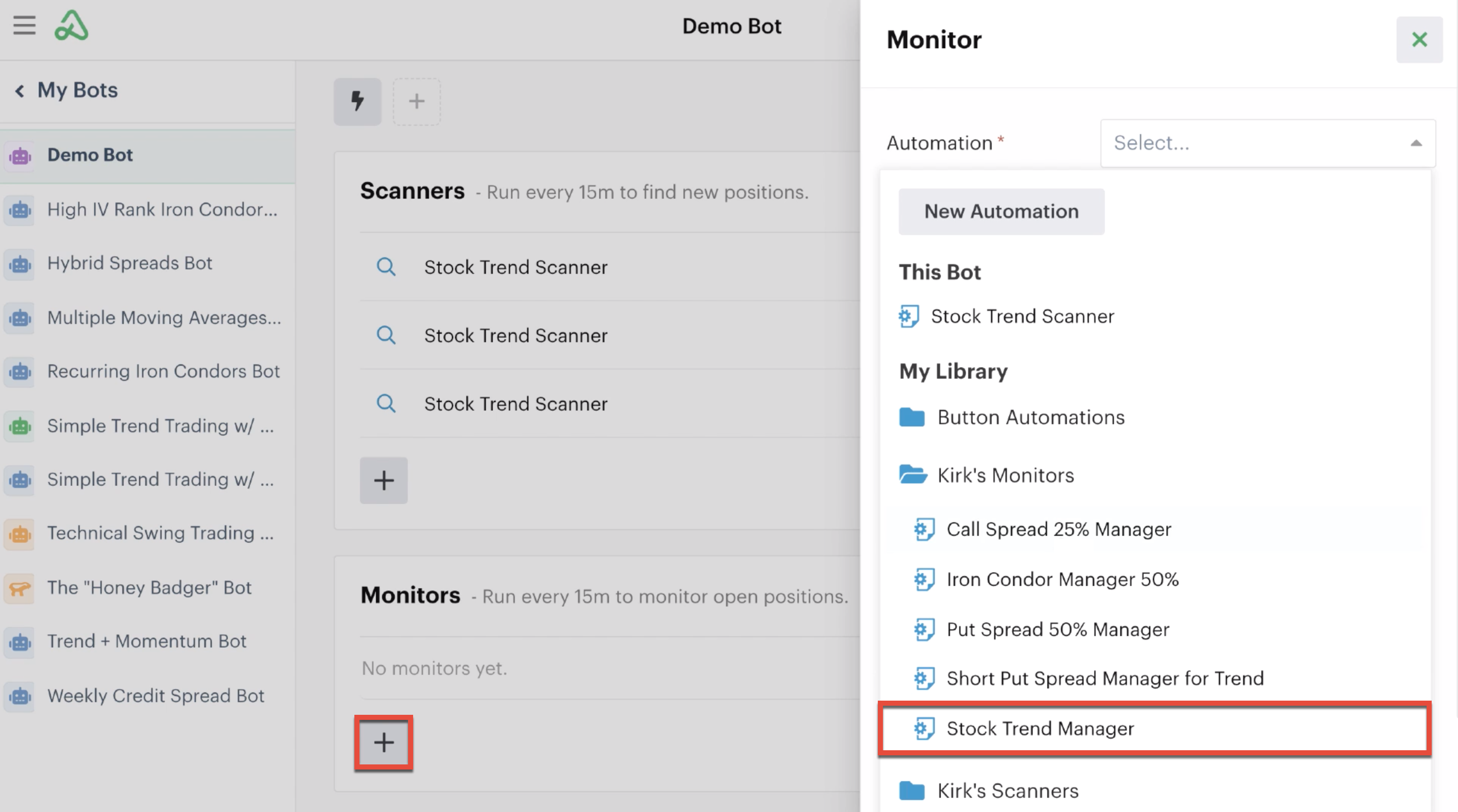
Task: Add a new monitor with plus button
Action: (384, 743)
